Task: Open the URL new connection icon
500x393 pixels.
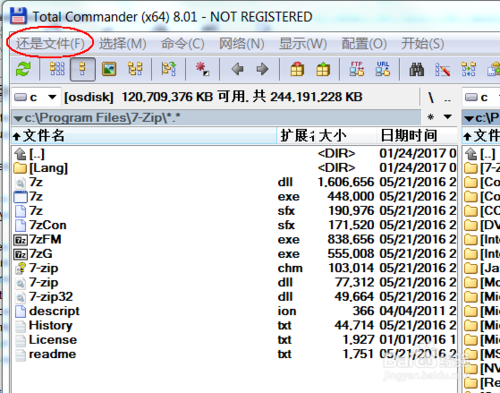Action: coord(383,69)
